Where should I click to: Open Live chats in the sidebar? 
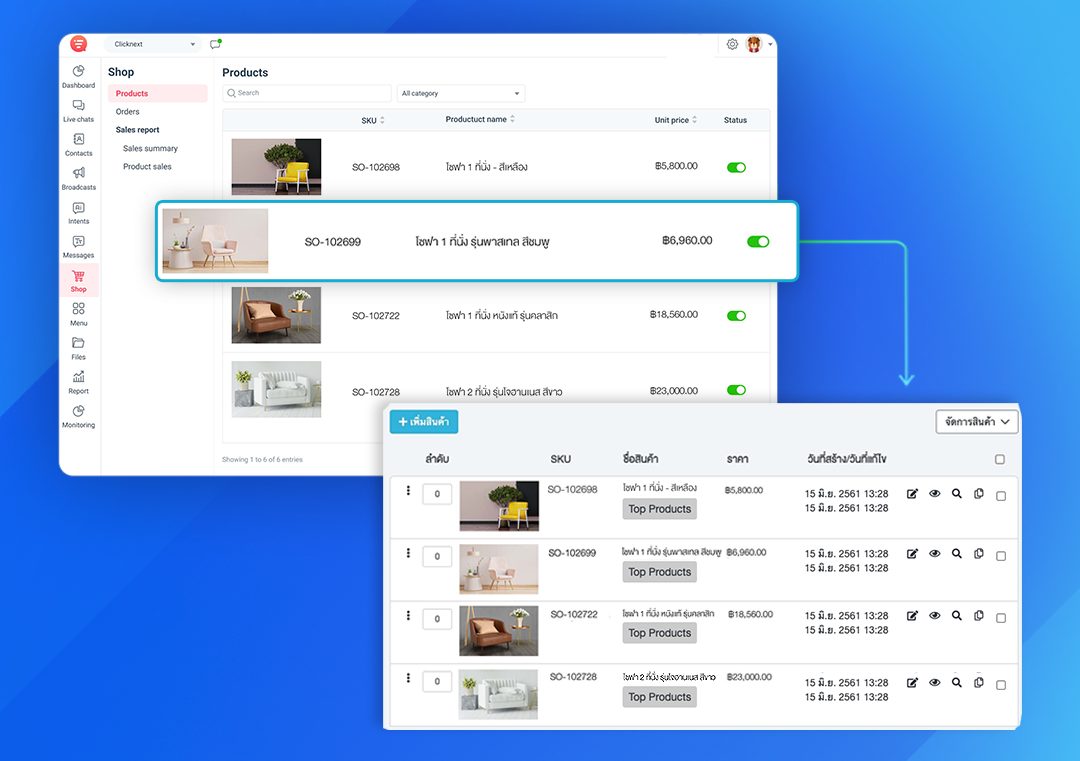click(x=78, y=107)
